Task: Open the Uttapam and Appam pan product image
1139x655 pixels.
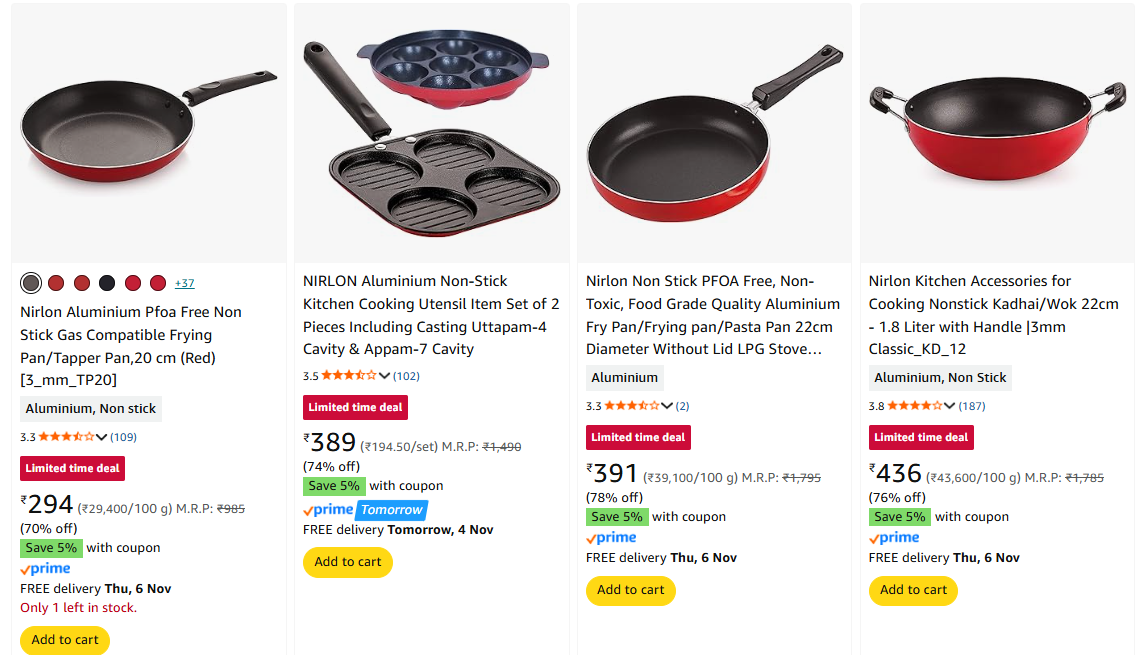Action: (x=431, y=135)
